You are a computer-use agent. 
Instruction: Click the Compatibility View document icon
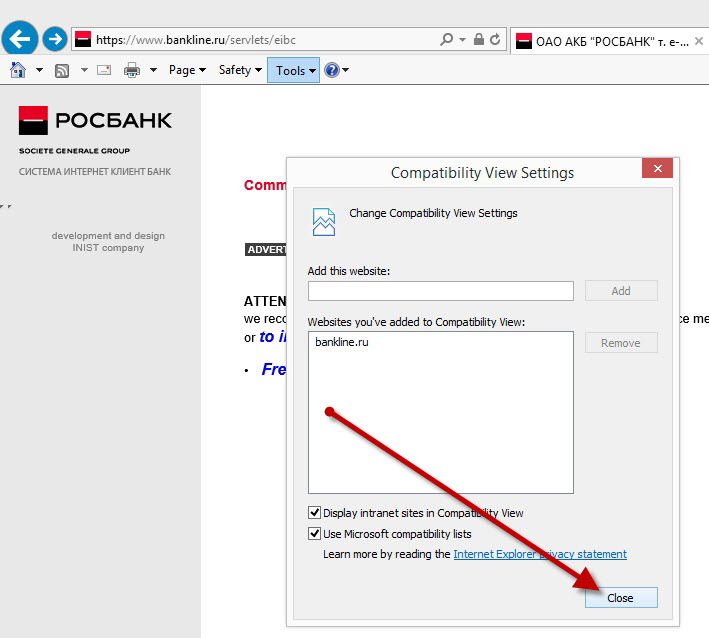[324, 222]
